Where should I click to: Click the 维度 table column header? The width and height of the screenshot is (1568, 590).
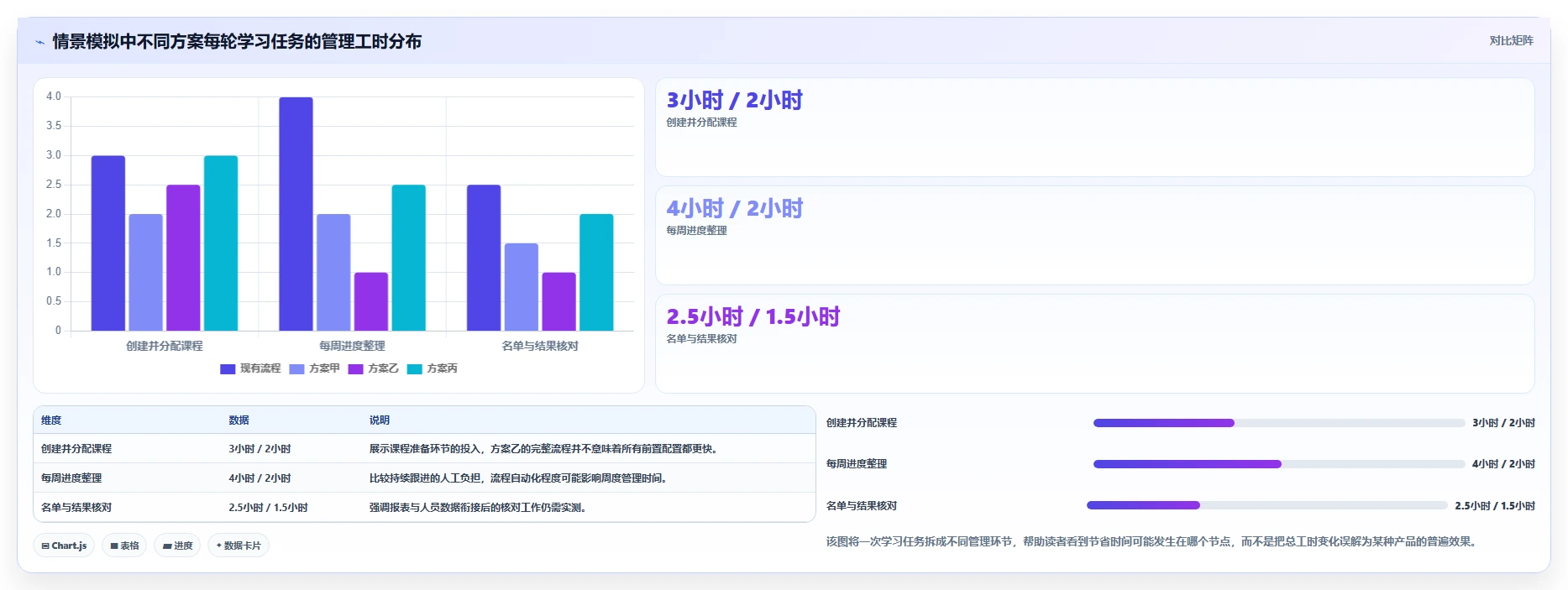[x=51, y=420]
